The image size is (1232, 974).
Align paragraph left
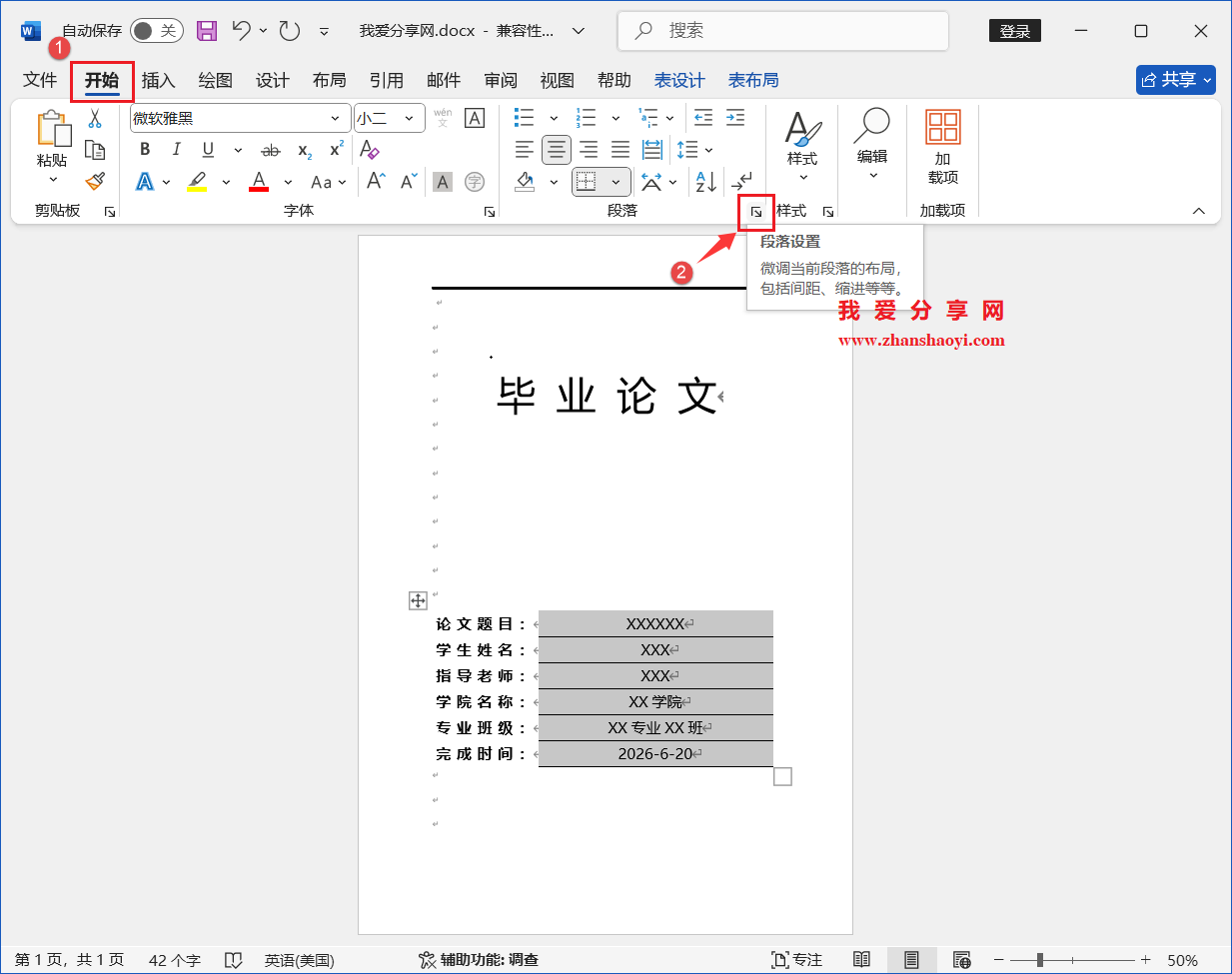[525, 150]
